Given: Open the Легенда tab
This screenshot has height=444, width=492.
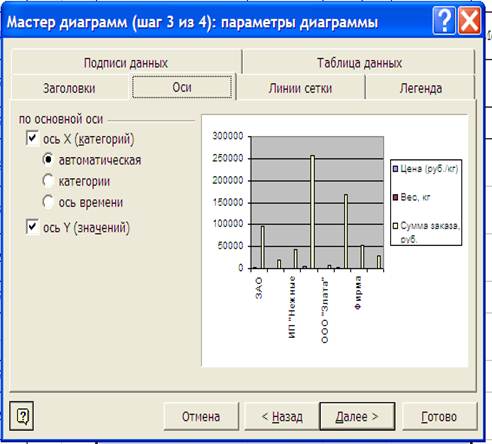Looking at the screenshot, I should click(420, 88).
